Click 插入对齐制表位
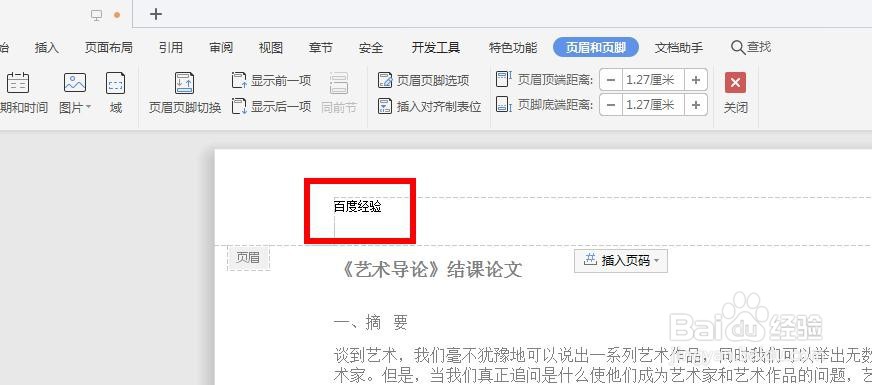Screen dimensions: 872x385 429,106
